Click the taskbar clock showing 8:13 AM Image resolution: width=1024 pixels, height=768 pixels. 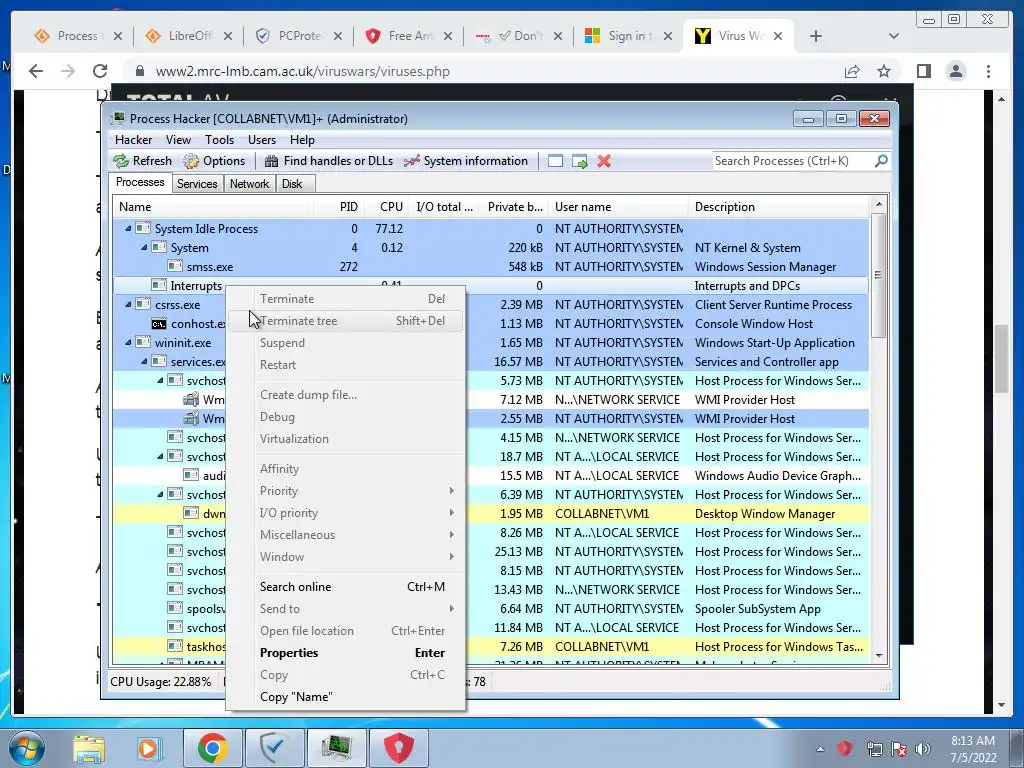973,749
